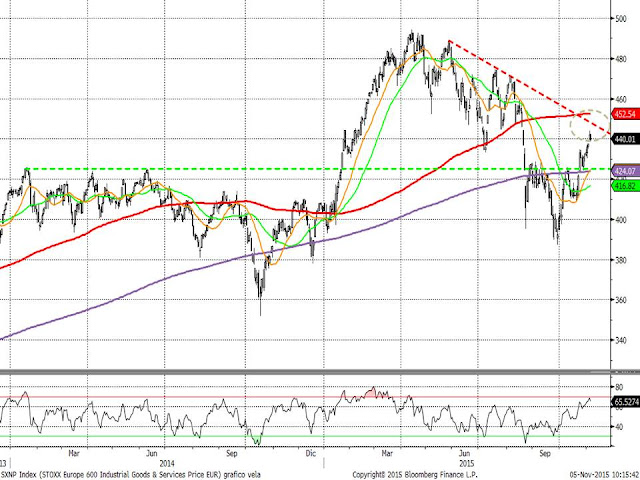Click the purple 424.07 moving average tag

tap(626, 172)
